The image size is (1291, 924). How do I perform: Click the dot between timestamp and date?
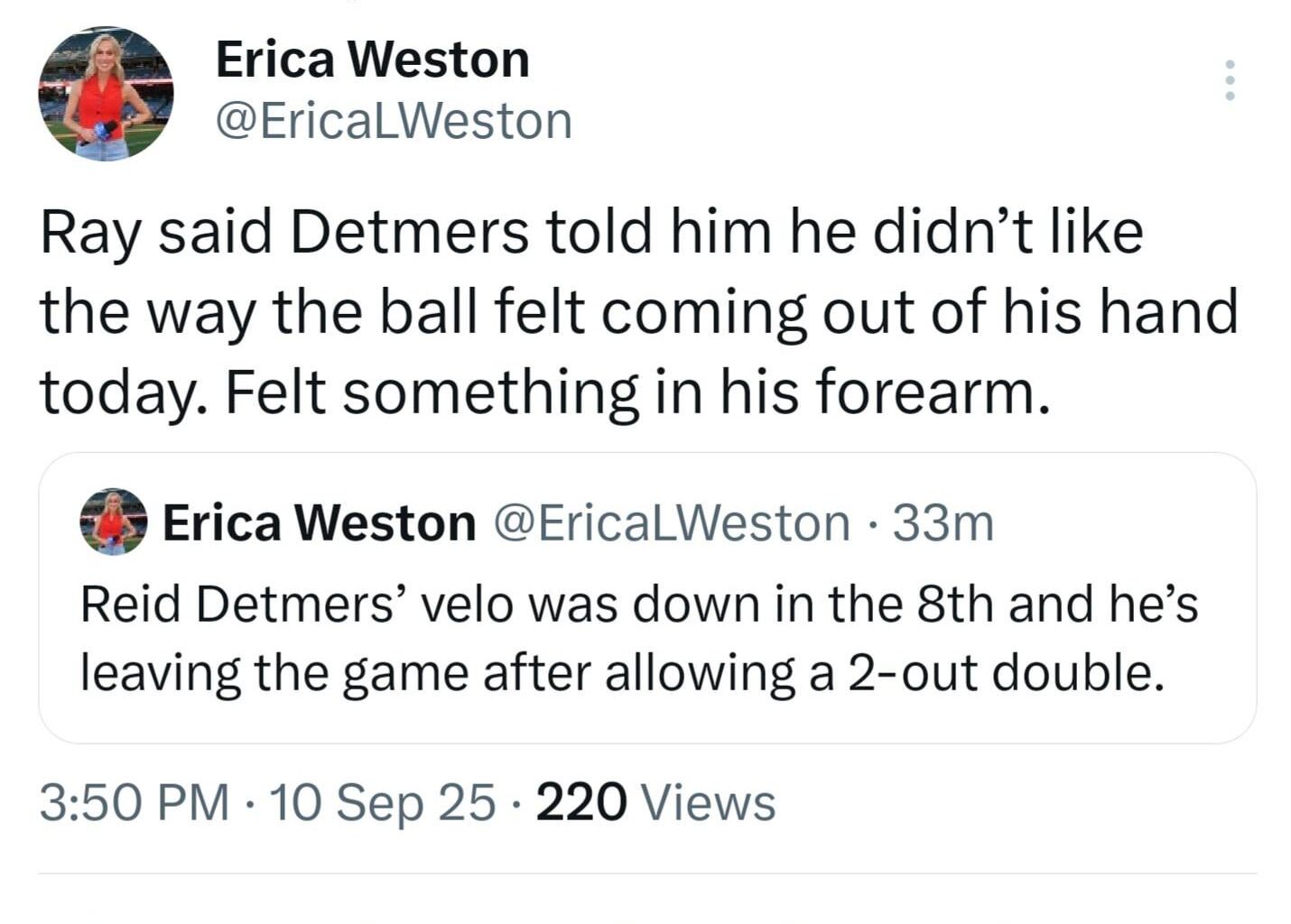(x=246, y=799)
